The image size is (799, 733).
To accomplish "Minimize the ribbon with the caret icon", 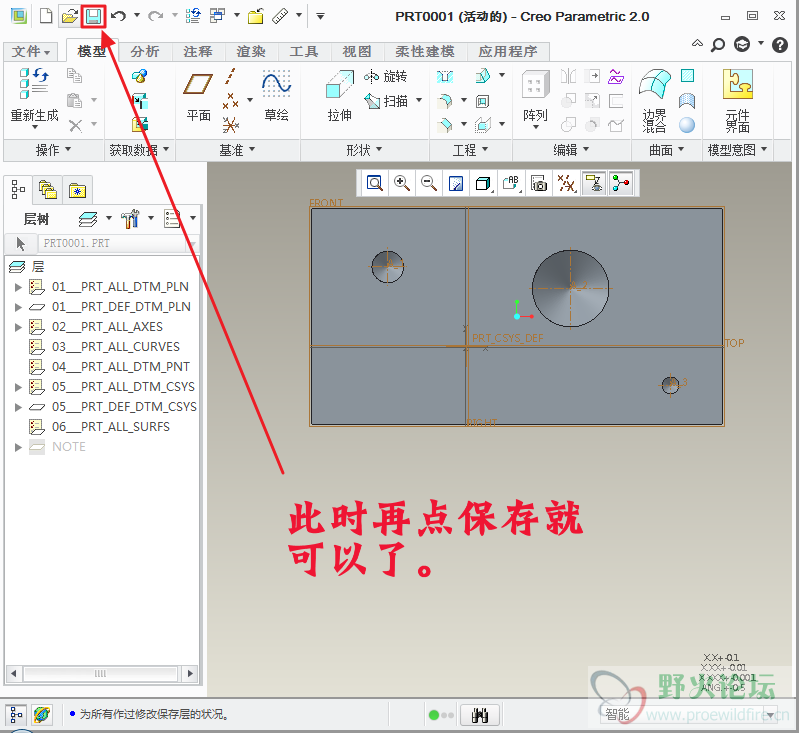I will pos(697,44).
